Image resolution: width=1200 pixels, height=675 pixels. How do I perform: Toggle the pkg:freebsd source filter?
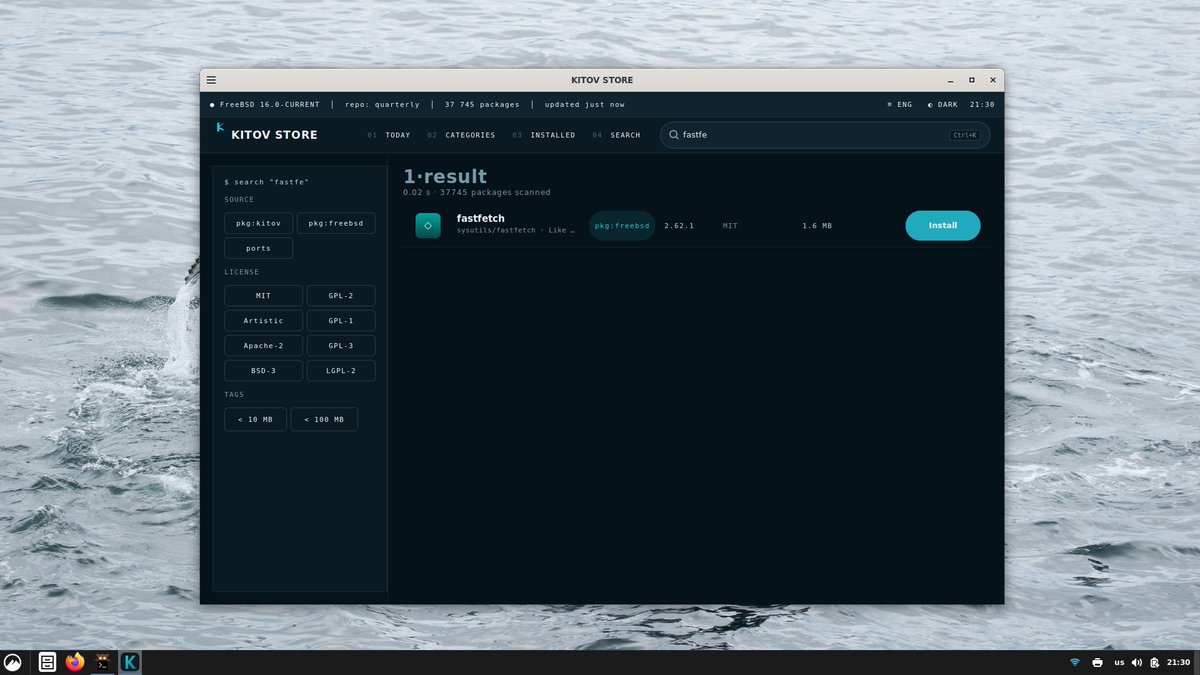336,223
